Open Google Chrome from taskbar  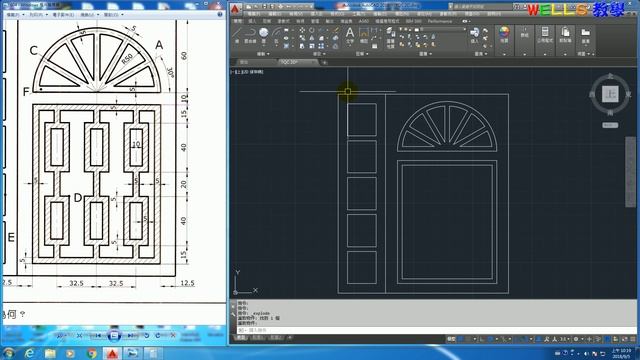click(92, 353)
